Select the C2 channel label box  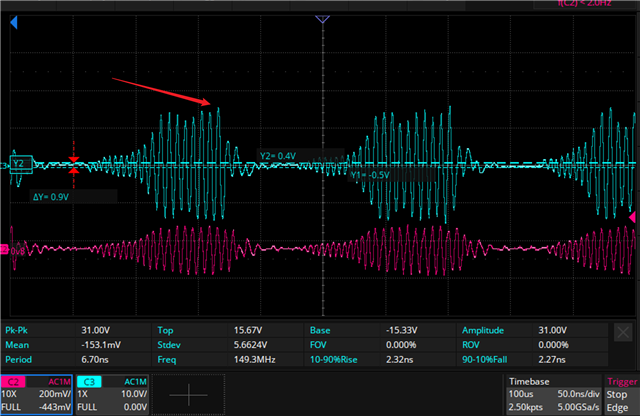13,382
